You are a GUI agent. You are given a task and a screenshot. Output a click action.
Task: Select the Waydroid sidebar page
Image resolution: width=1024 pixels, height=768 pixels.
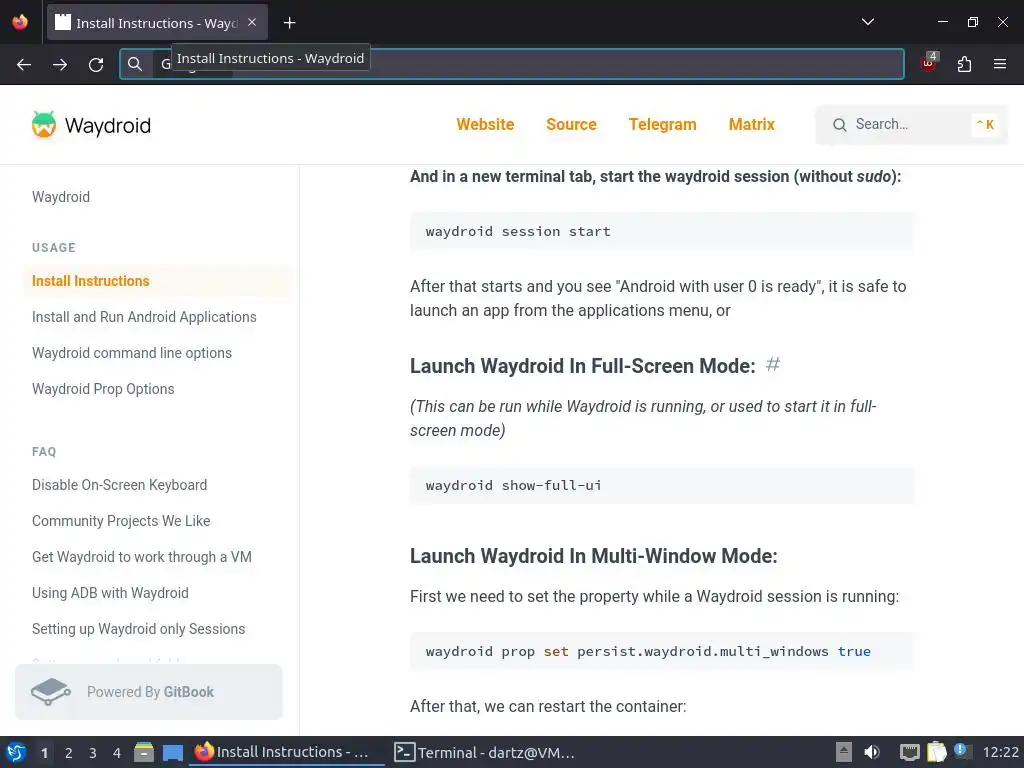click(x=61, y=197)
